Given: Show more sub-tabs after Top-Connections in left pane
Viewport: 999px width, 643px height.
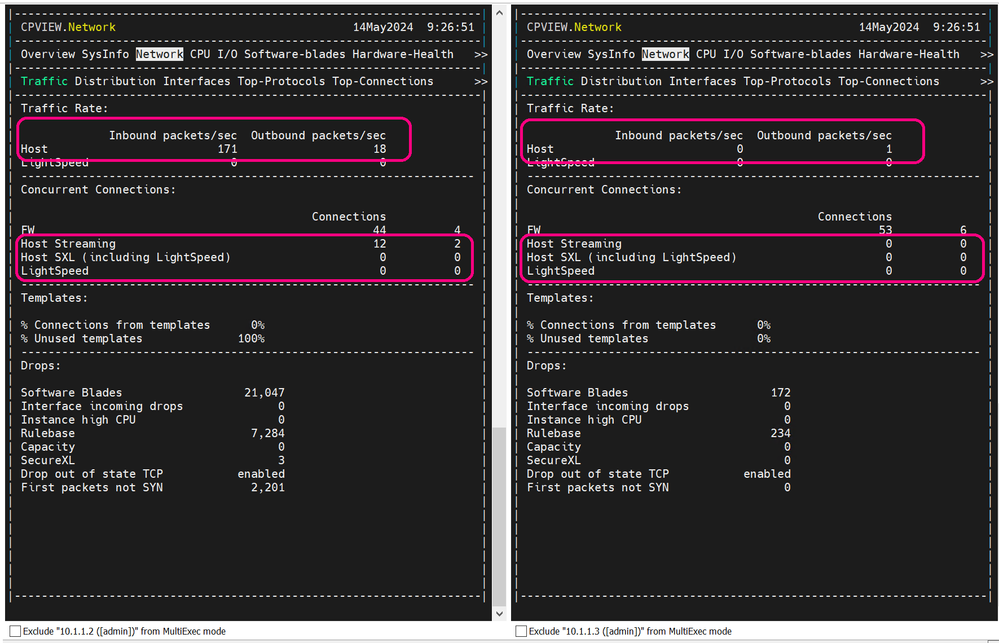Looking at the screenshot, I should point(481,81).
